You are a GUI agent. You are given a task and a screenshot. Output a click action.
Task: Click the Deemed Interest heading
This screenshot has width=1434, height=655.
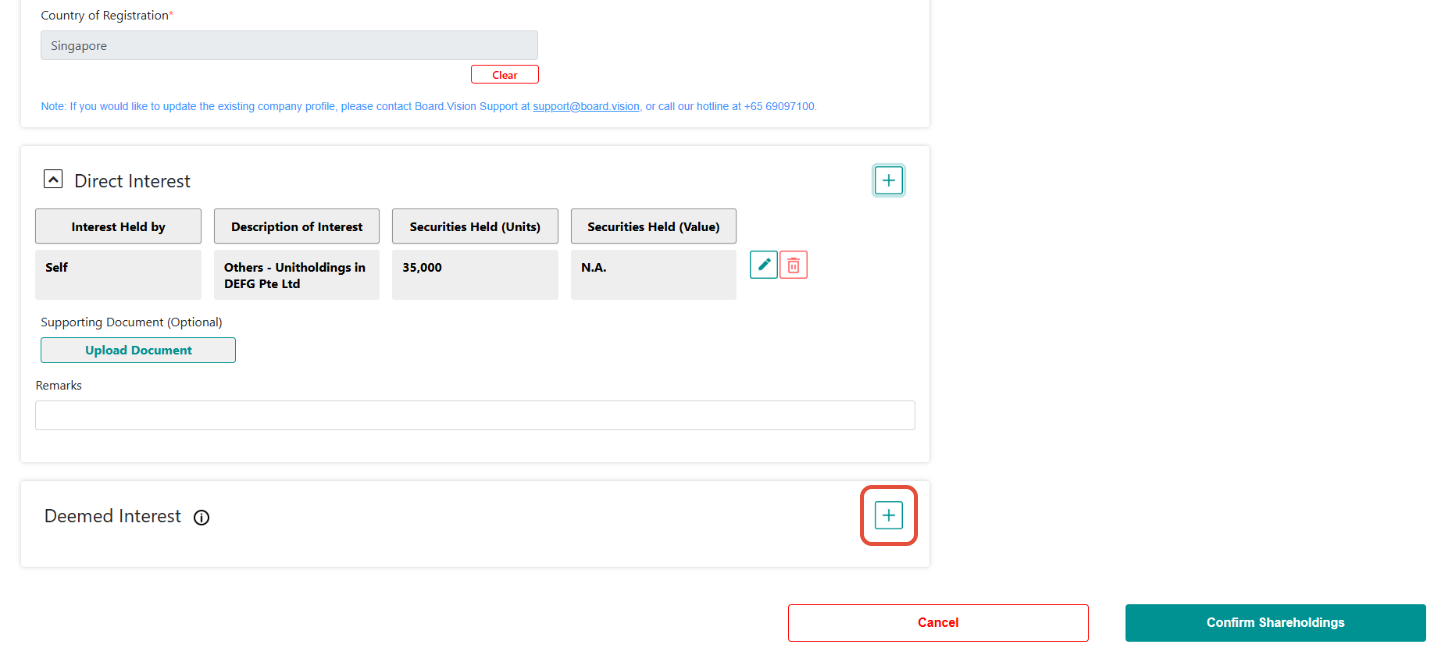(x=113, y=516)
